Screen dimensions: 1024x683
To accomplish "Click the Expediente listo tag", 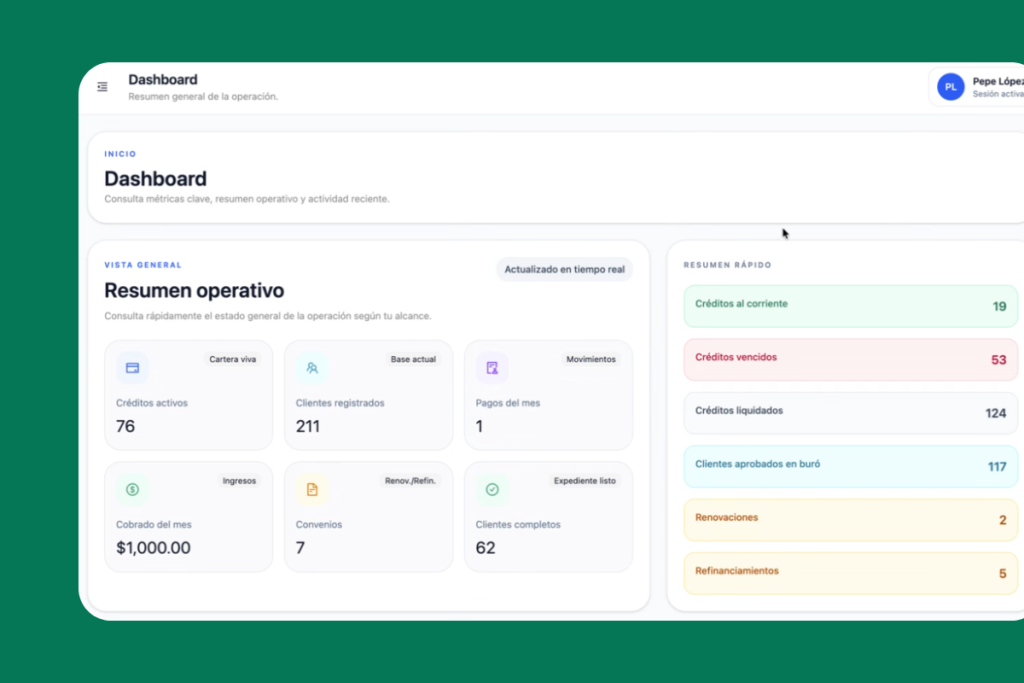I will pyautogui.click(x=585, y=481).
